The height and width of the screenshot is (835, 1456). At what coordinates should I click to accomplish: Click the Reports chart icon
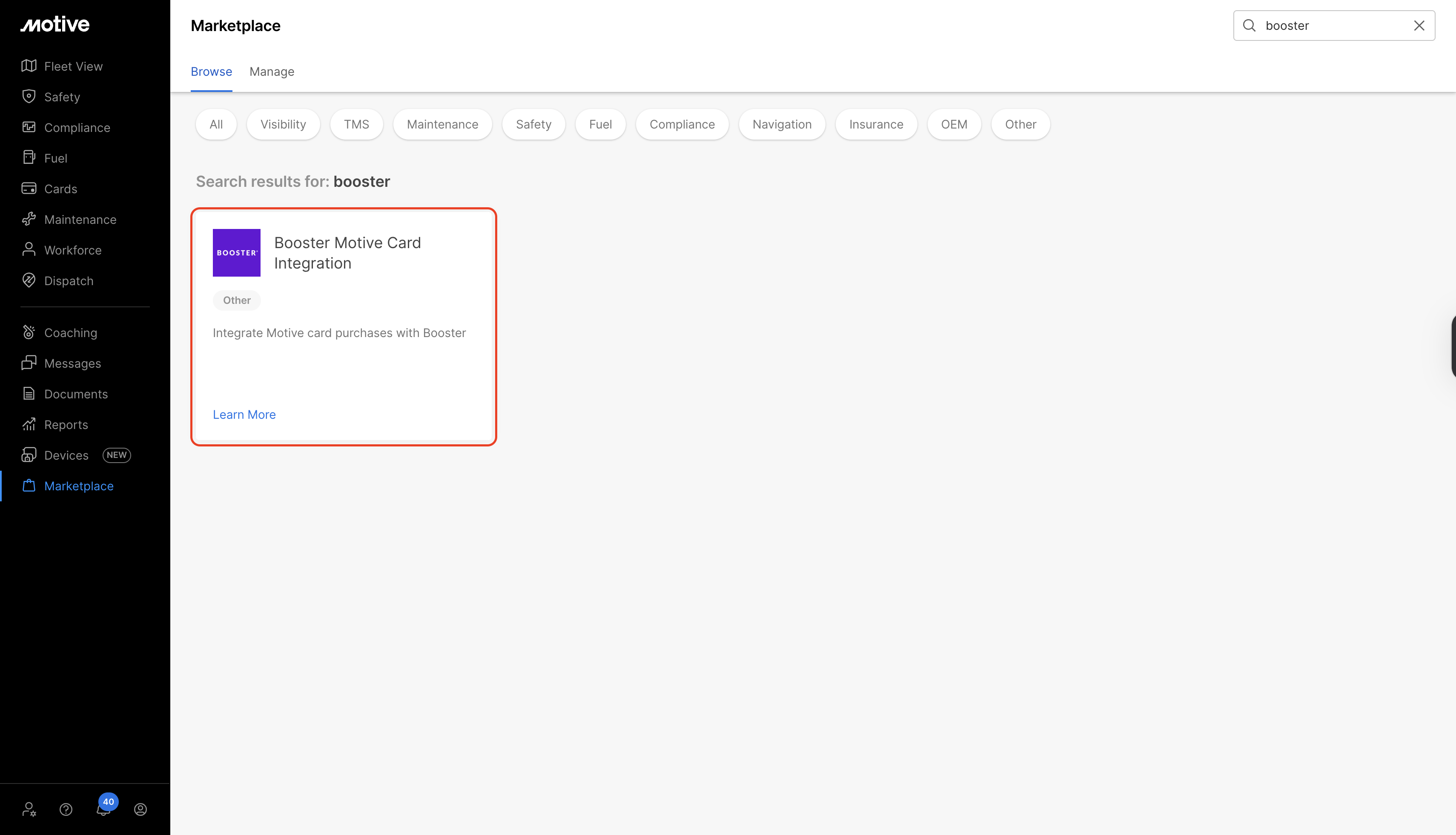pyautogui.click(x=29, y=424)
